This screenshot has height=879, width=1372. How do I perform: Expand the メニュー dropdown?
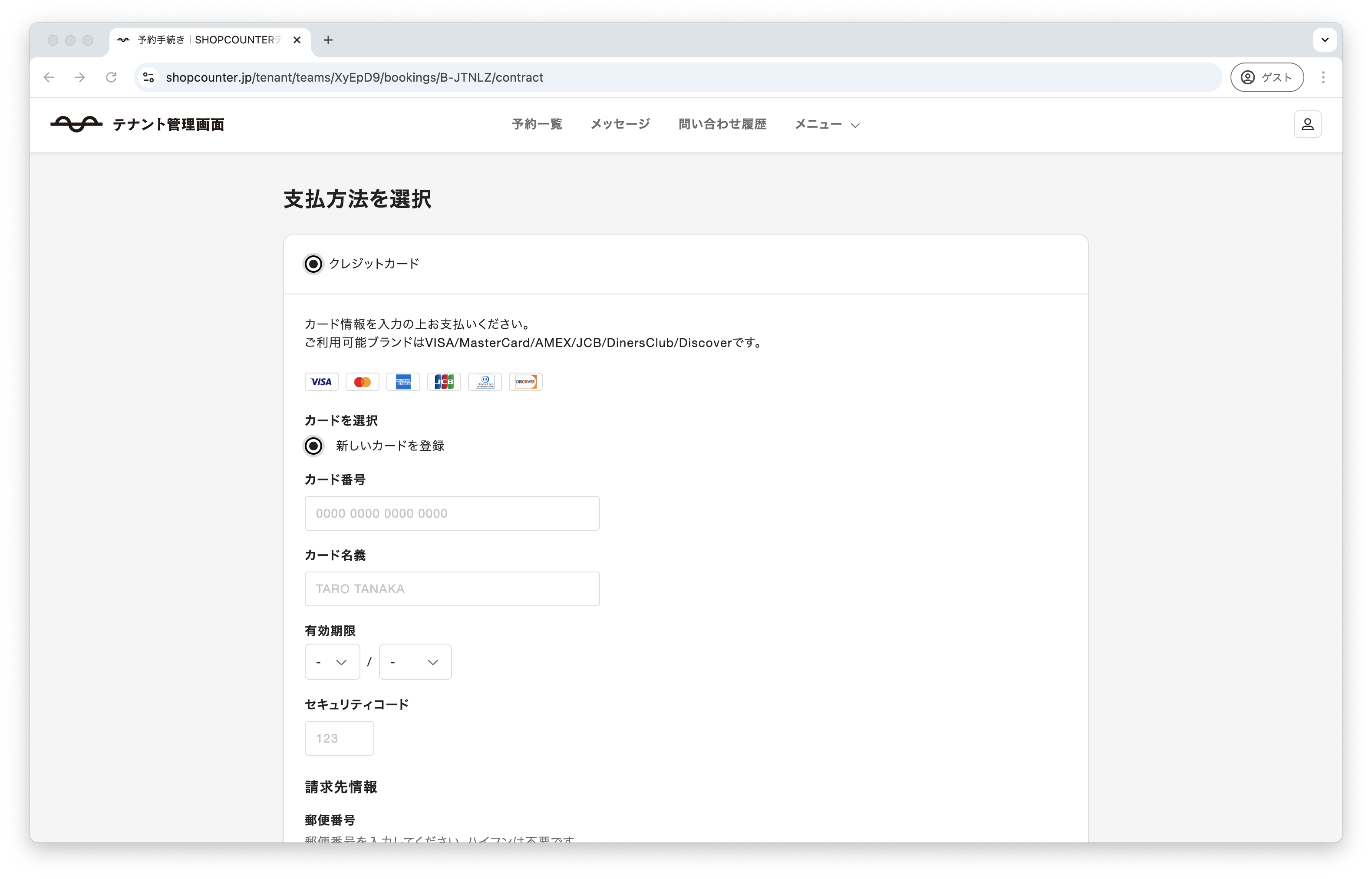827,125
